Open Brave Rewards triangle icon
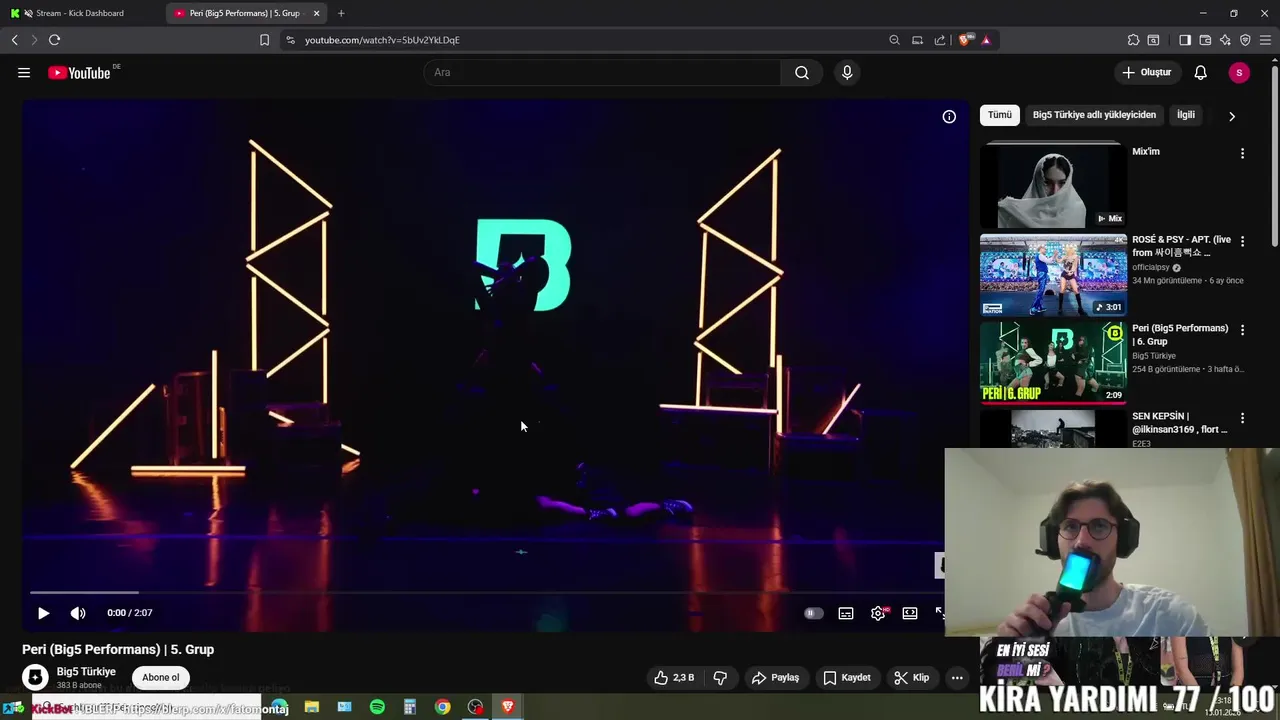Viewport: 1280px width, 720px height. coord(986,40)
